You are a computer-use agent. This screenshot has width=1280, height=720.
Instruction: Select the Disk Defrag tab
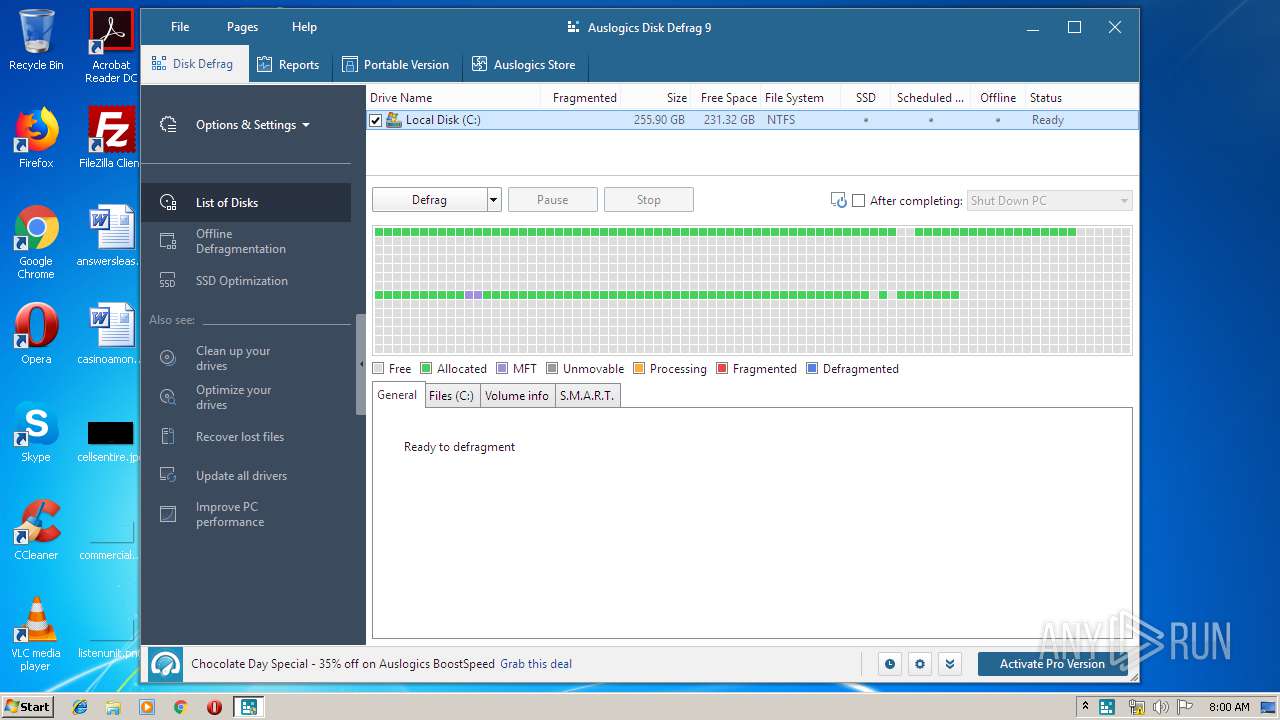193,64
